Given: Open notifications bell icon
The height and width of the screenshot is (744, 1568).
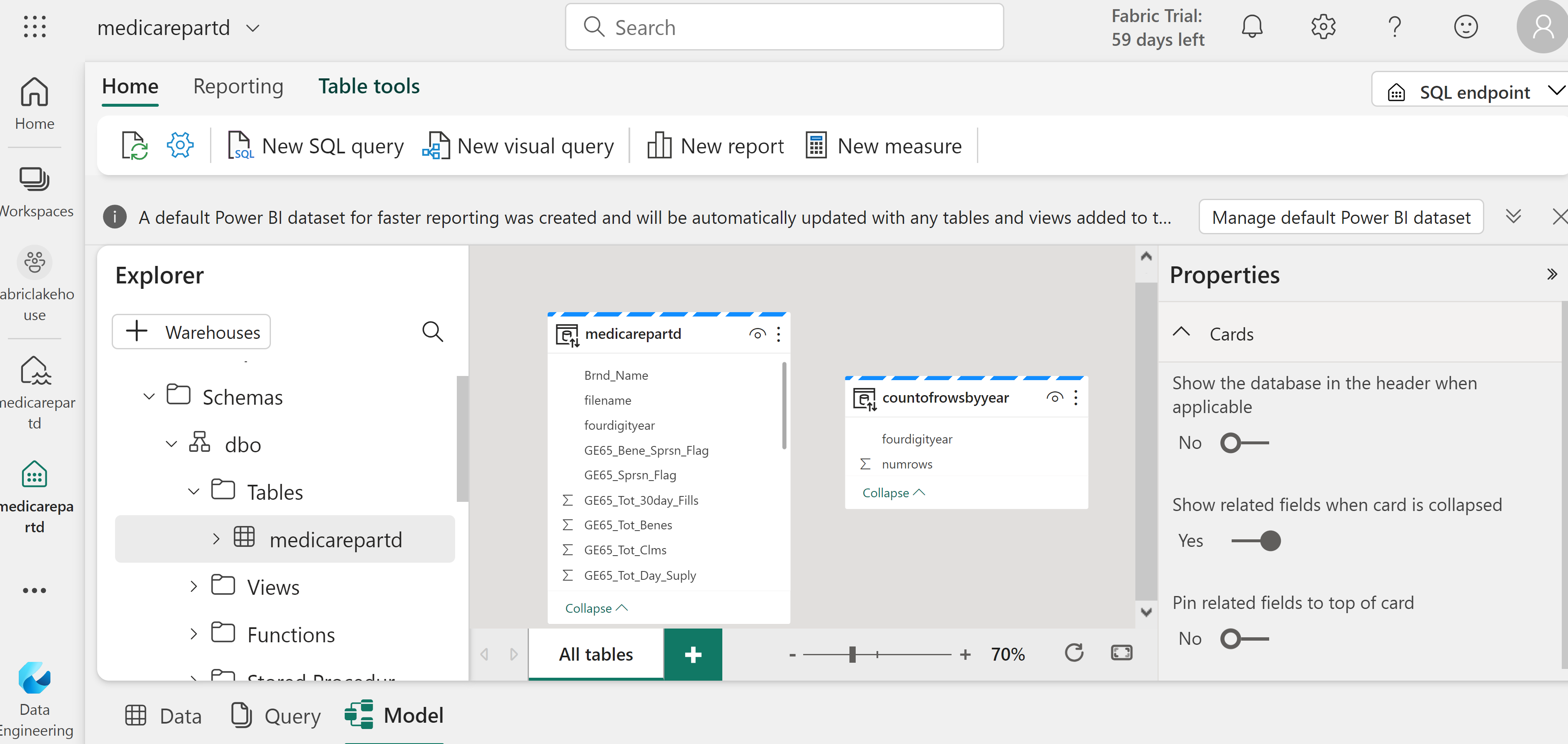Looking at the screenshot, I should coord(1252,27).
